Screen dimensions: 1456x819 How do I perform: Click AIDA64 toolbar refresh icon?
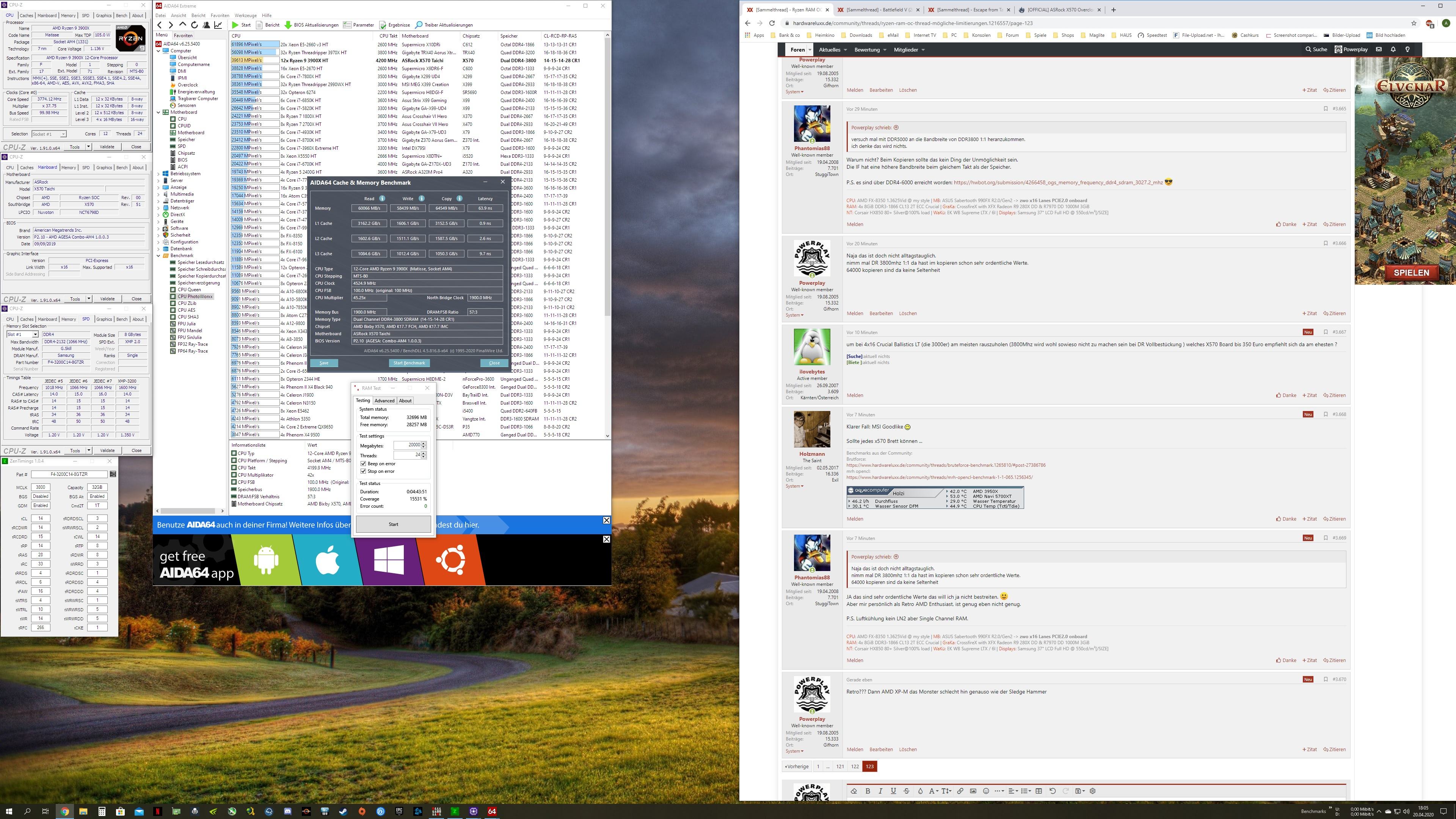pyautogui.click(x=195, y=25)
